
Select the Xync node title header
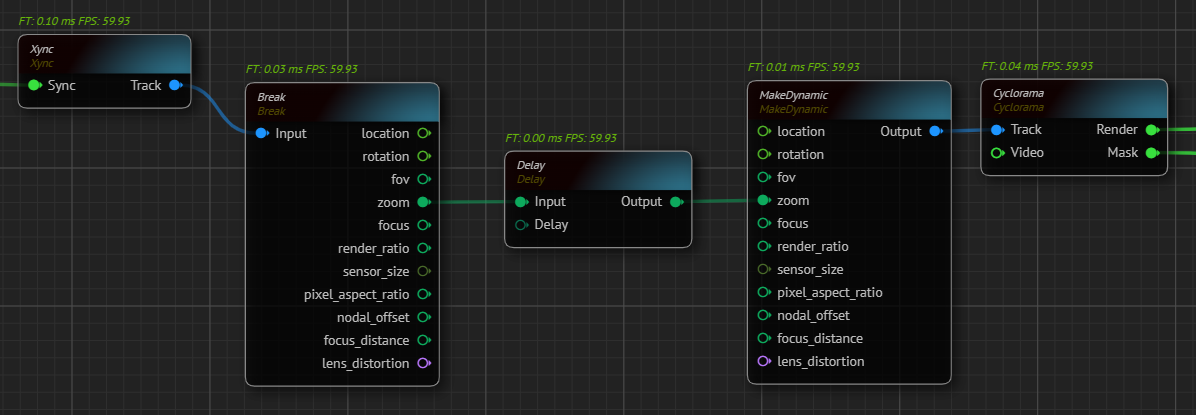(x=104, y=54)
